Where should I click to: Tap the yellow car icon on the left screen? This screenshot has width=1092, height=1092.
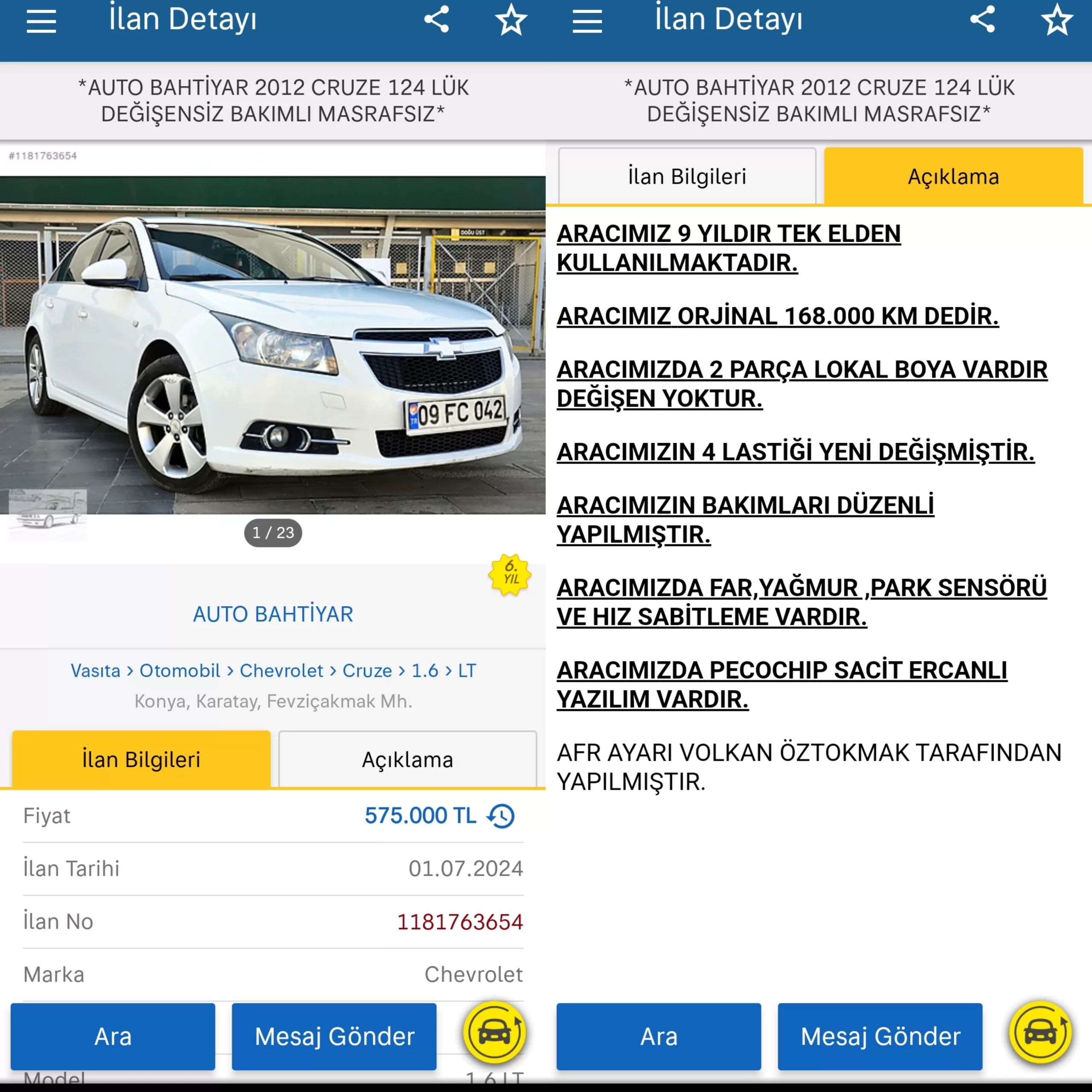pos(494,1033)
